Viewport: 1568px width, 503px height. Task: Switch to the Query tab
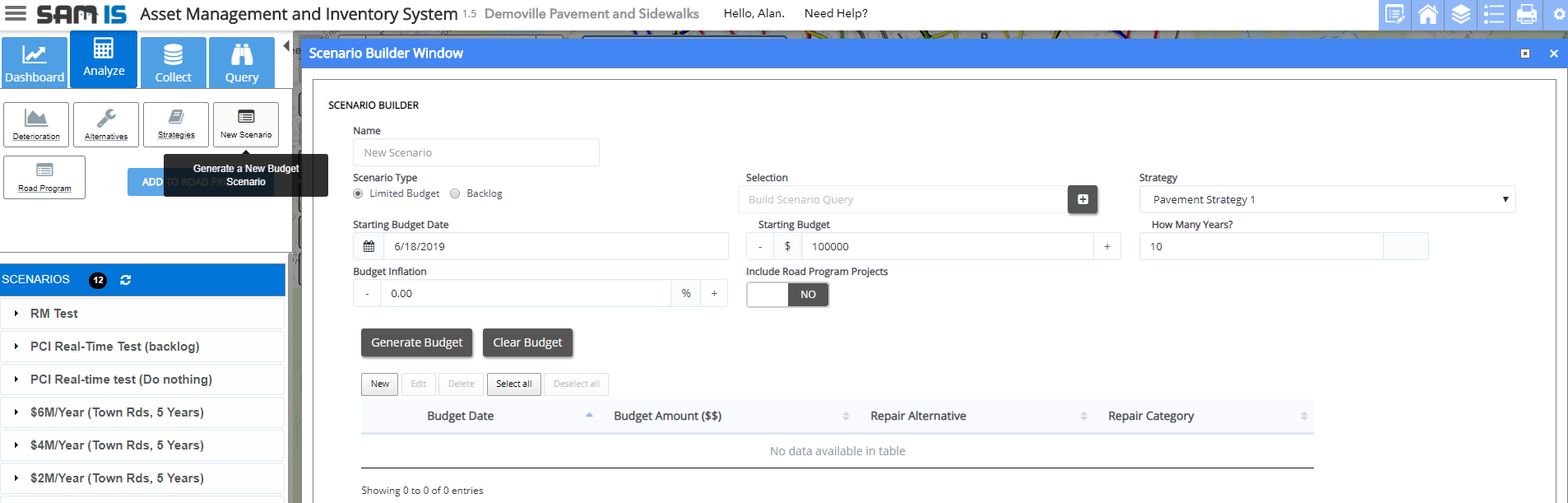(x=242, y=63)
